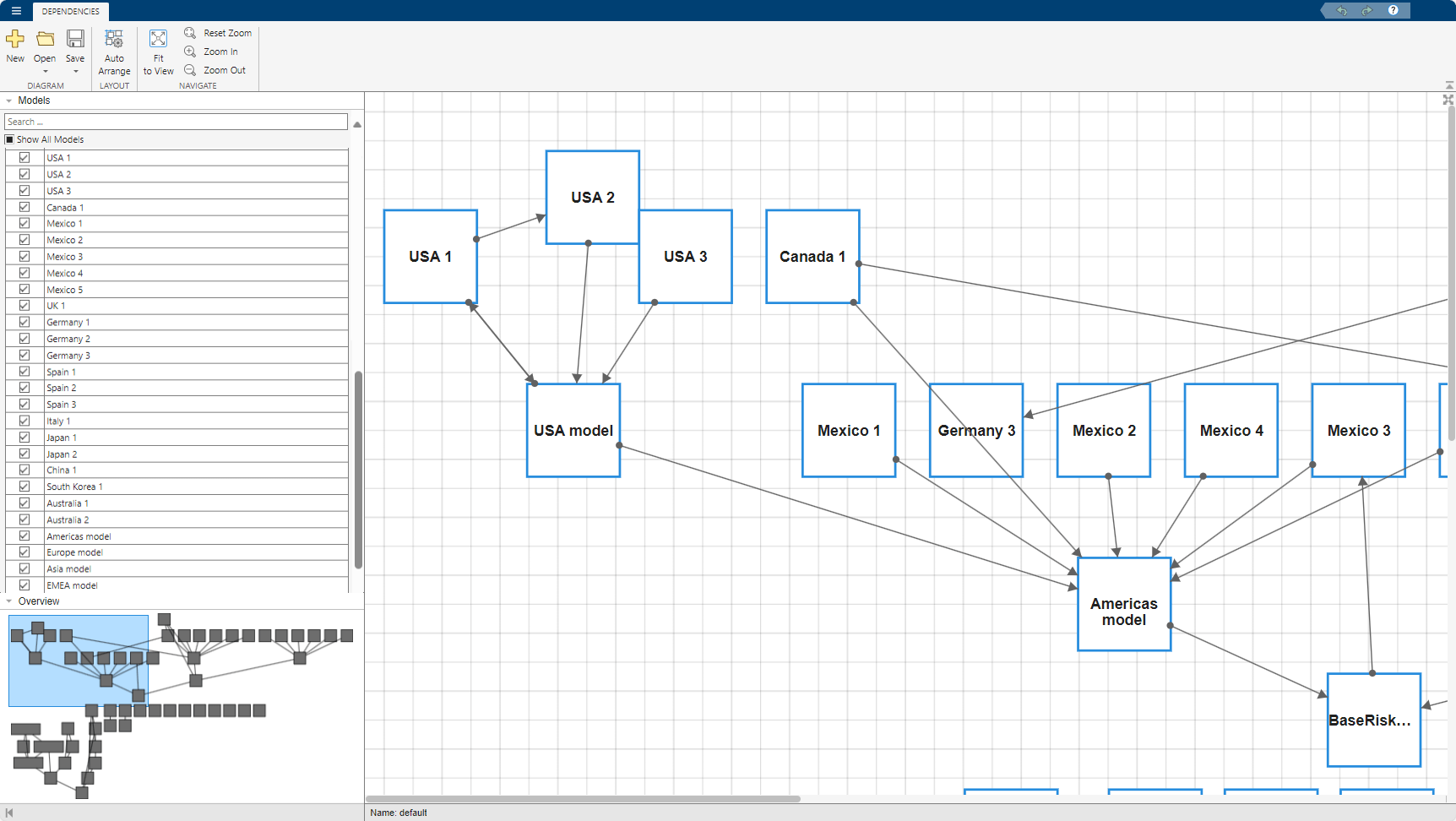Click the New diagram icon
This screenshot has width=1456, height=821.
[x=15, y=40]
